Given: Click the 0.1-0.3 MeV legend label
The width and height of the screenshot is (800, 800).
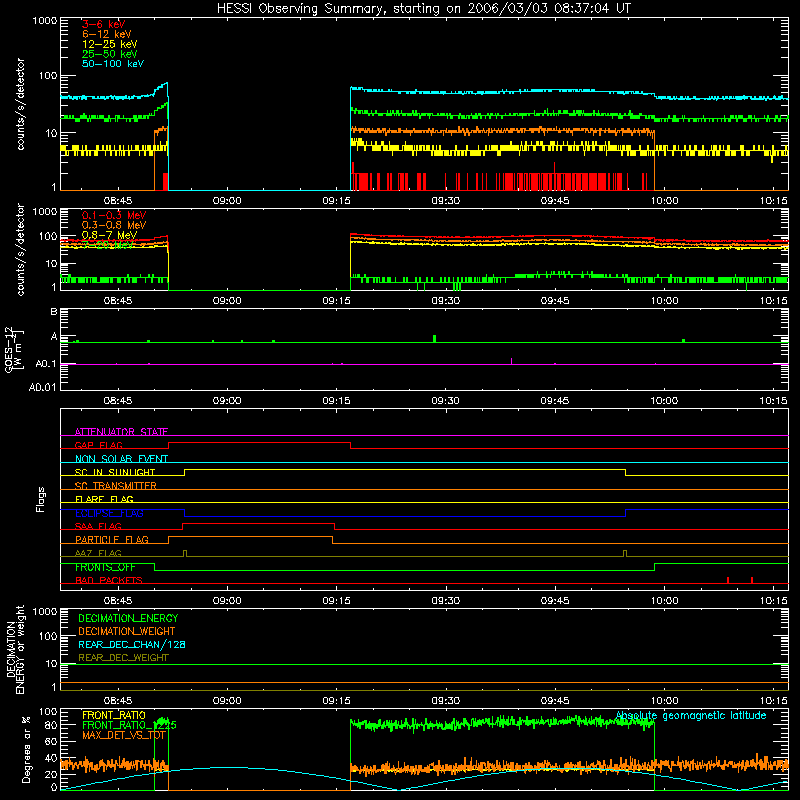Looking at the screenshot, I should 114,215.
